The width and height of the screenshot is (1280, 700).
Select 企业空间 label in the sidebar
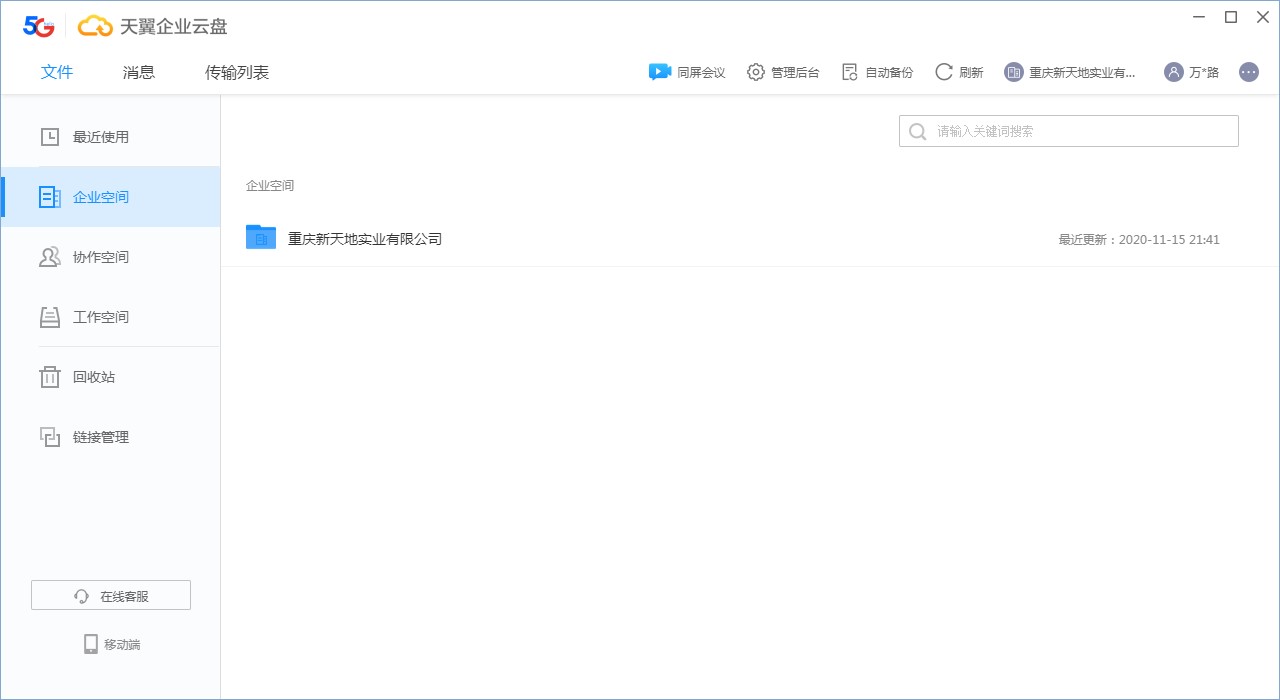pyautogui.click(x=101, y=197)
